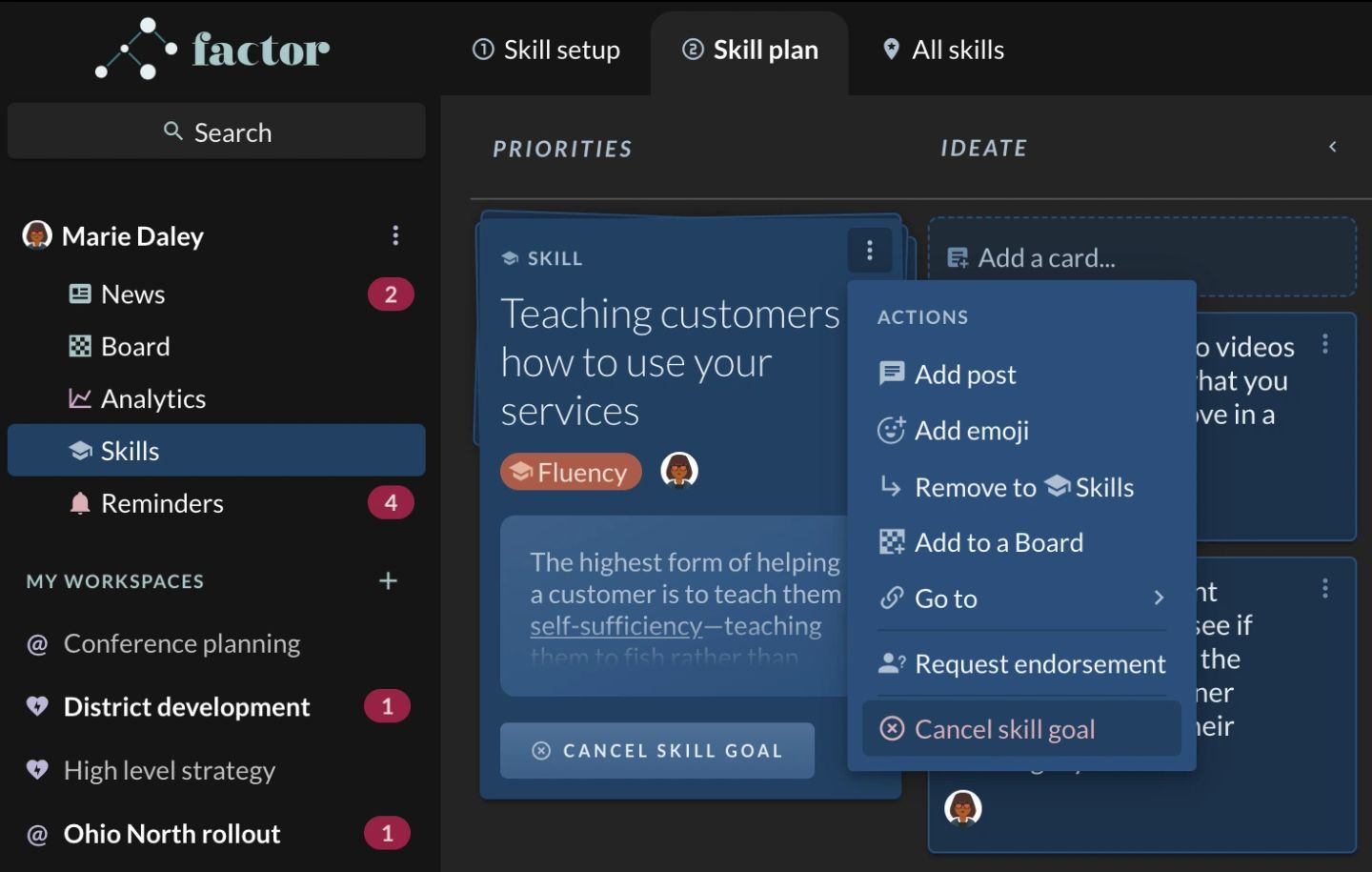Choose Remove to Skills from the menu
This screenshot has height=872, width=1372.
1021,487
